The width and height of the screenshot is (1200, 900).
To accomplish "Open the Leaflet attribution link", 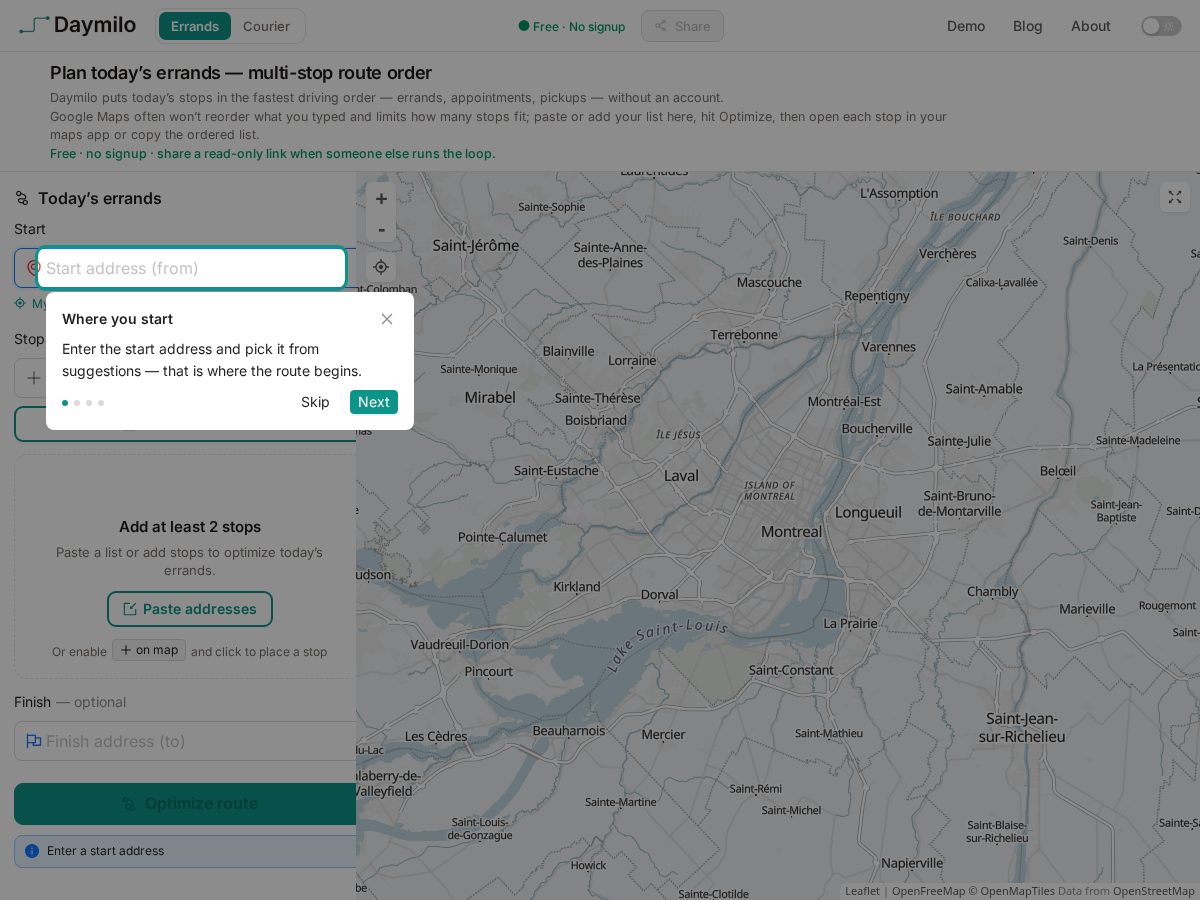I will pyautogui.click(x=862, y=891).
